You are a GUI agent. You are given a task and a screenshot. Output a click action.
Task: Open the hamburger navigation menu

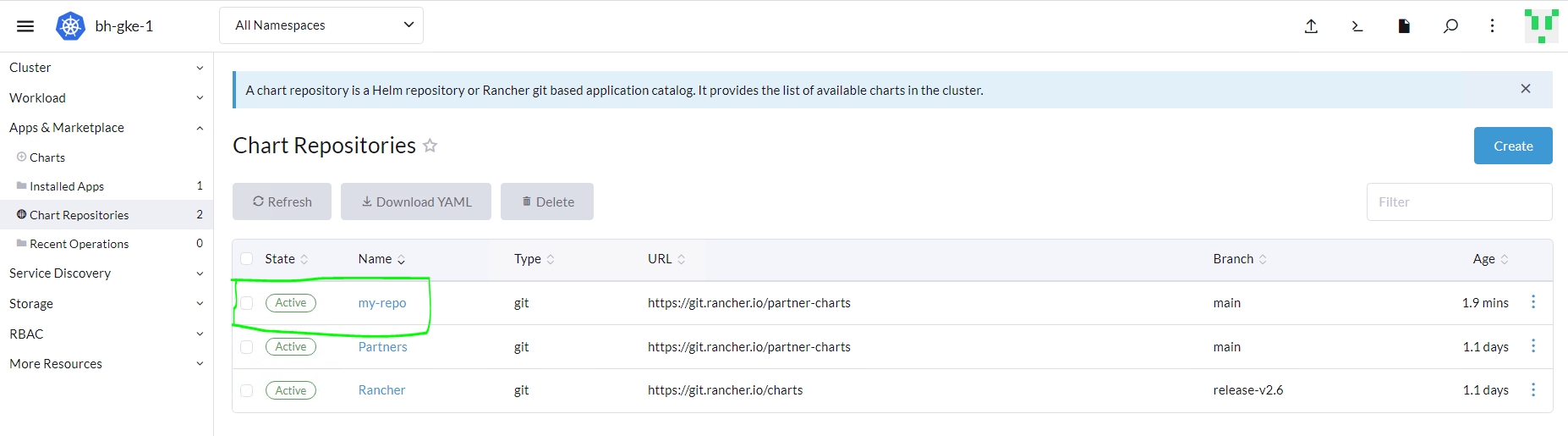click(x=25, y=26)
